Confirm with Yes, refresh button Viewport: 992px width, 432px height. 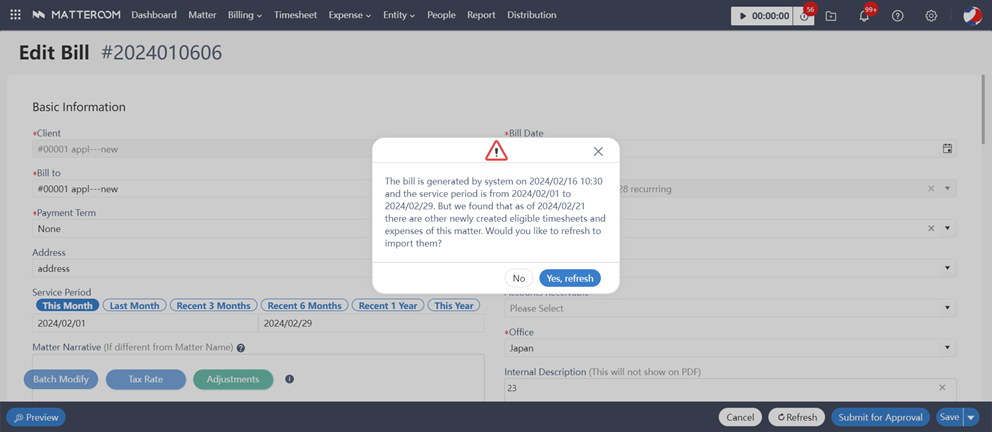click(x=570, y=278)
